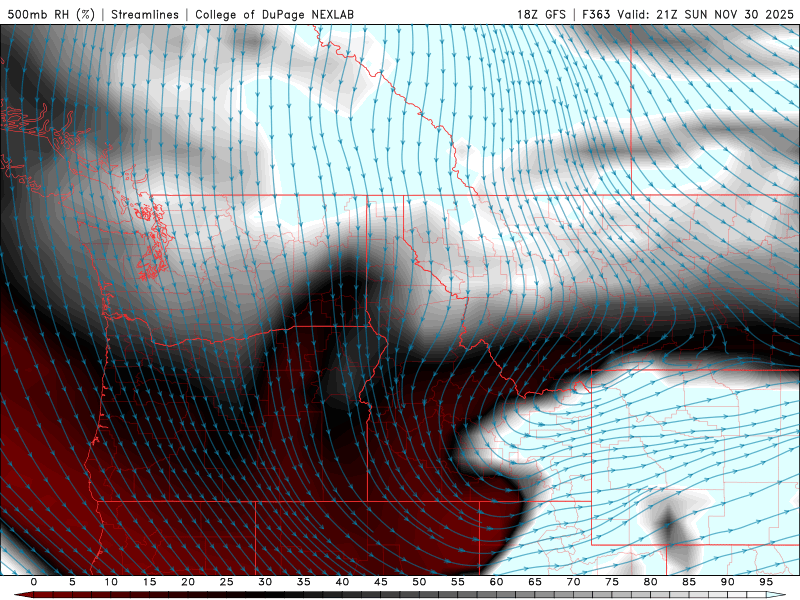The height and width of the screenshot is (600, 800).
Task: Select the '55' label on the color scale
Action: 458,582
